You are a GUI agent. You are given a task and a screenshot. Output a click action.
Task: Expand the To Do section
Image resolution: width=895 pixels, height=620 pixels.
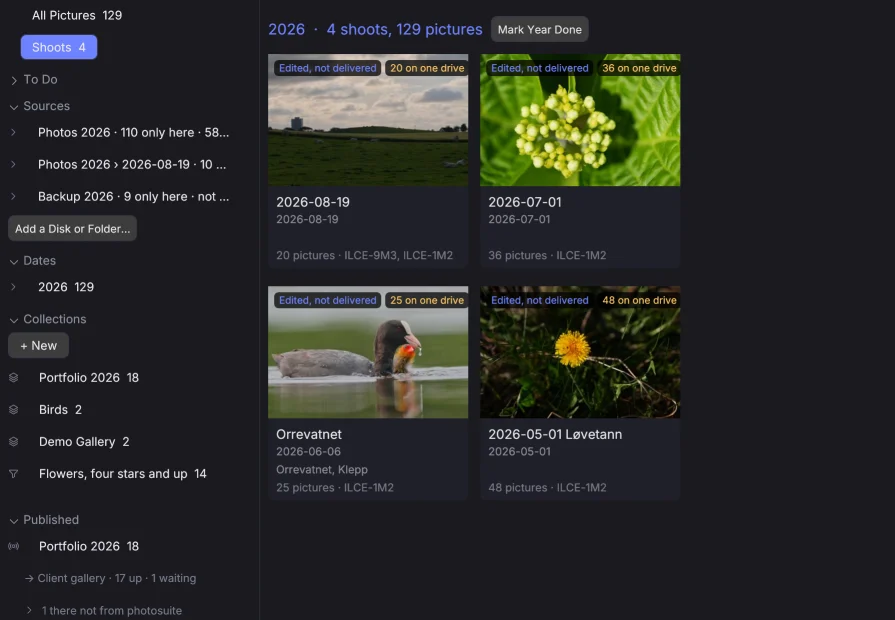pyautogui.click(x=14, y=80)
